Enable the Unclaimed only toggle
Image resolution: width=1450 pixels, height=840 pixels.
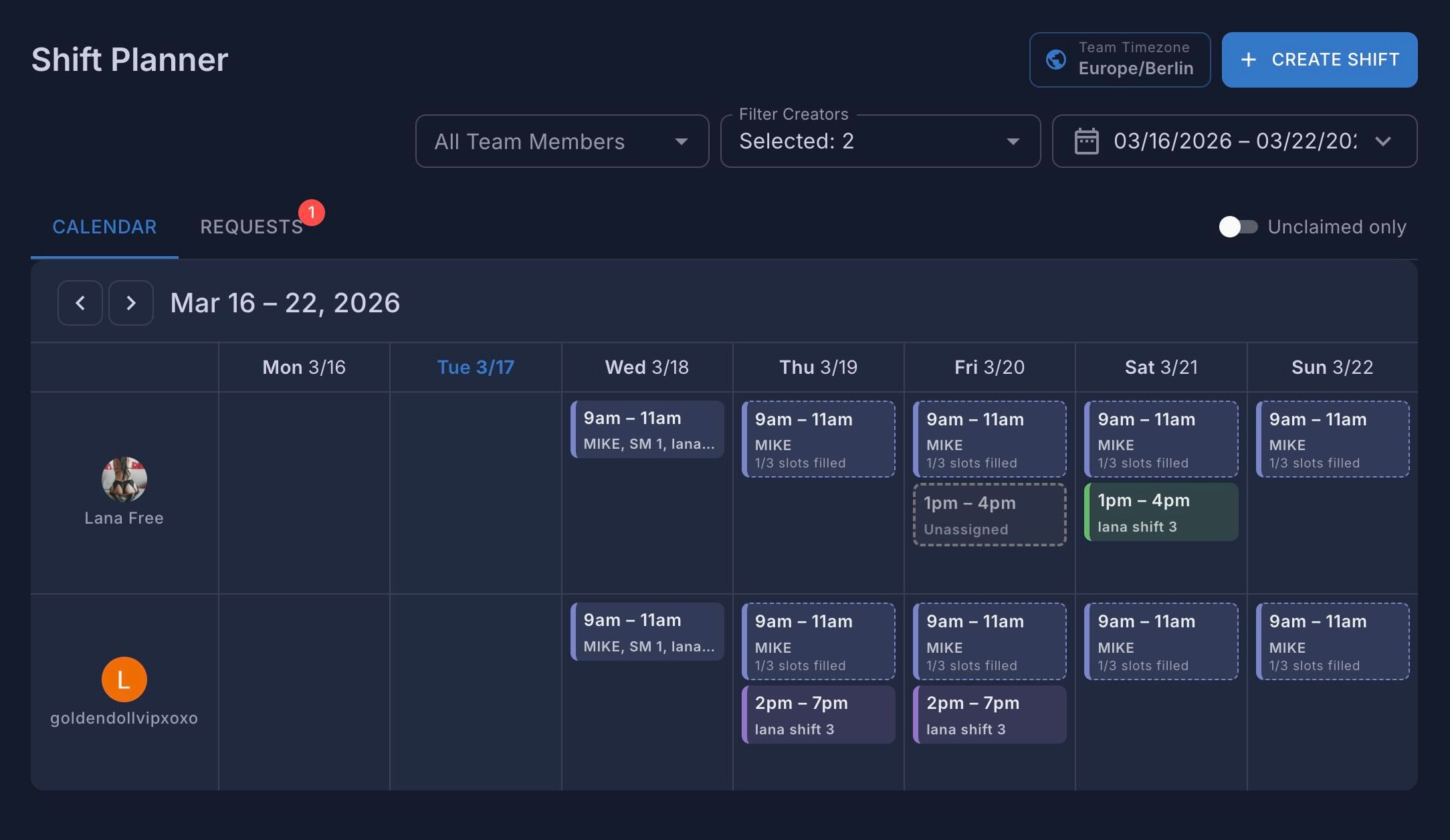(1237, 227)
